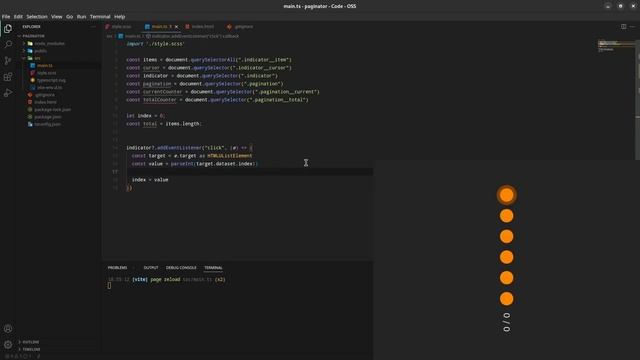Select the main.ts editor tab
The height and width of the screenshot is (360, 640).
pyautogui.click(x=161, y=27)
